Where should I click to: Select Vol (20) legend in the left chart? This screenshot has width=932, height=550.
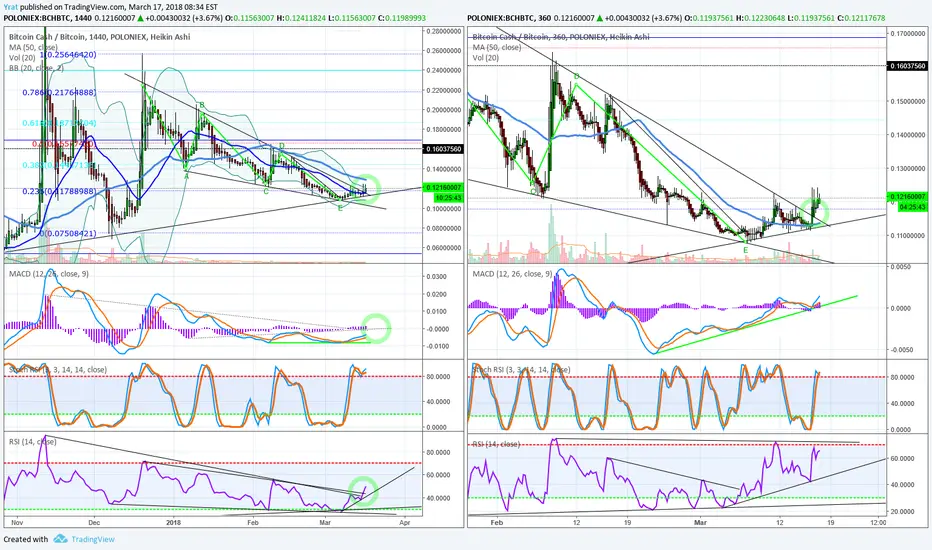22,58
